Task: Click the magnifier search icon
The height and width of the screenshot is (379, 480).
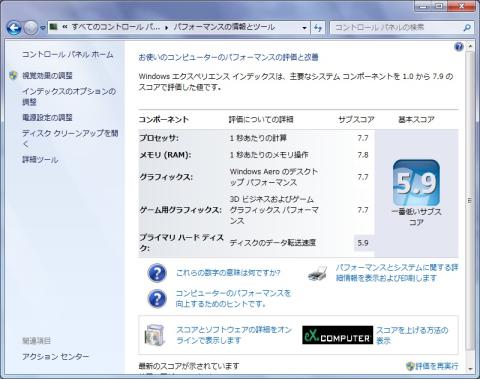Action: 467,28
